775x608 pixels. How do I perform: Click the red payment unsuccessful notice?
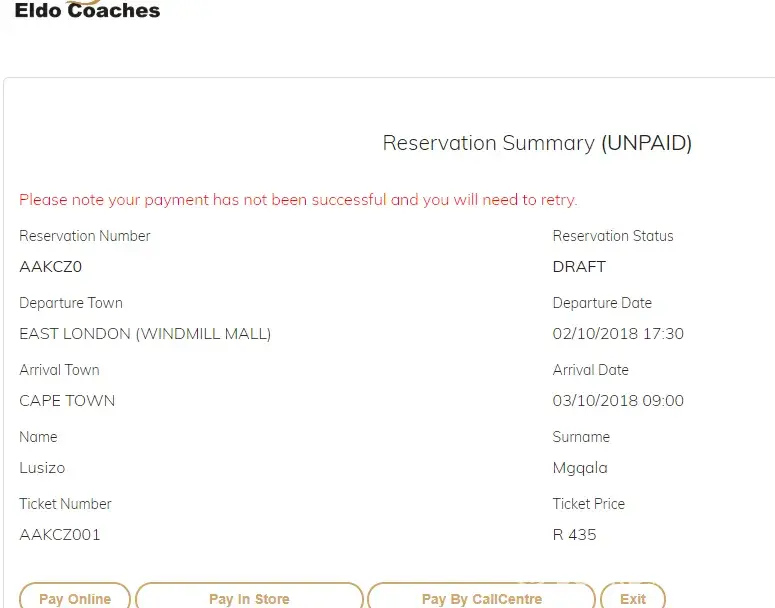tap(298, 200)
